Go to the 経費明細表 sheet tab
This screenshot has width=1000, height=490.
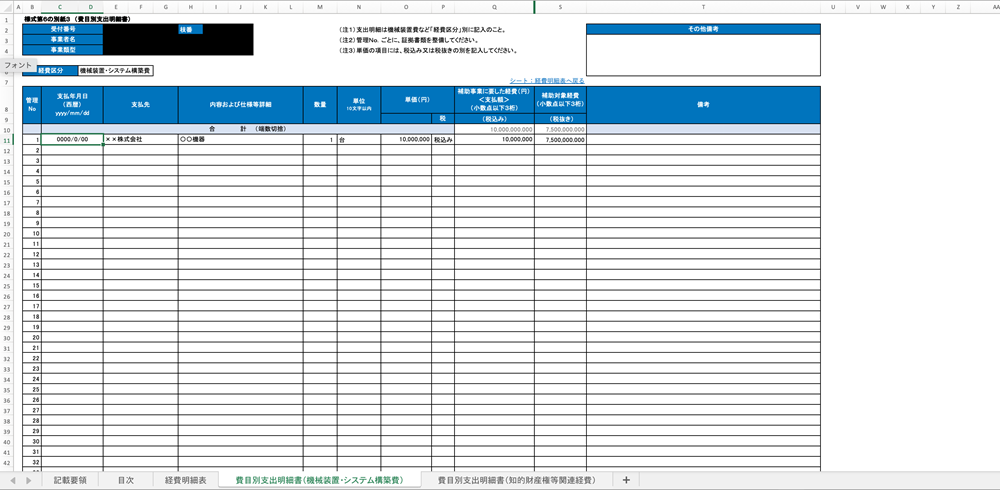[x=185, y=481]
